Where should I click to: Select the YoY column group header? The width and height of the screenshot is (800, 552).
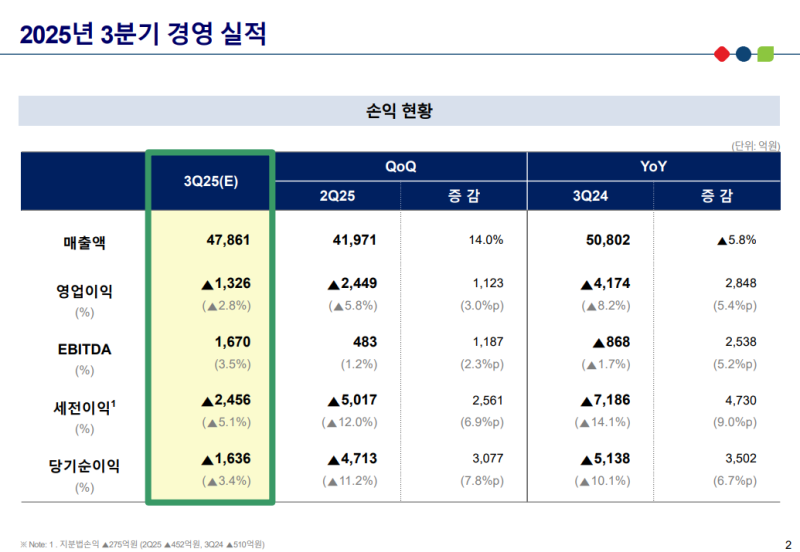point(653,166)
